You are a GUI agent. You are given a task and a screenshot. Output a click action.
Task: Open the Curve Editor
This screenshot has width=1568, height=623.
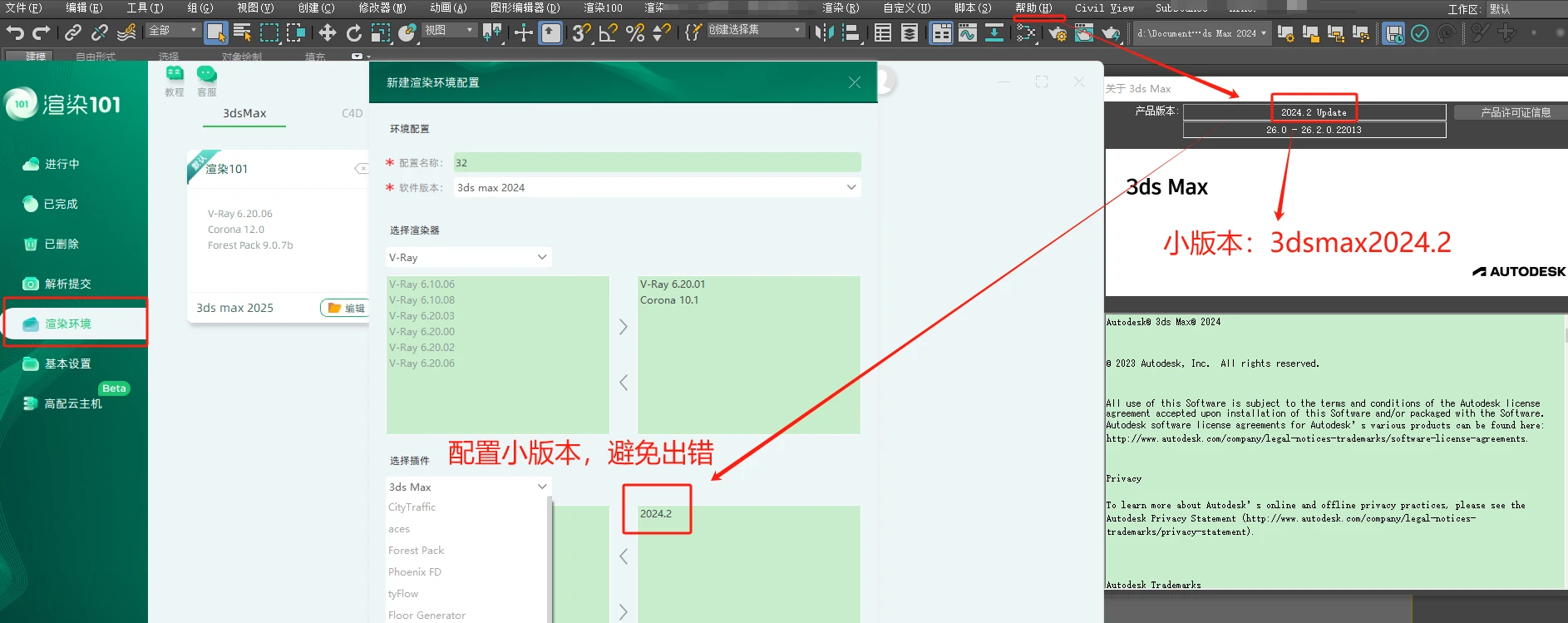pyautogui.click(x=968, y=33)
